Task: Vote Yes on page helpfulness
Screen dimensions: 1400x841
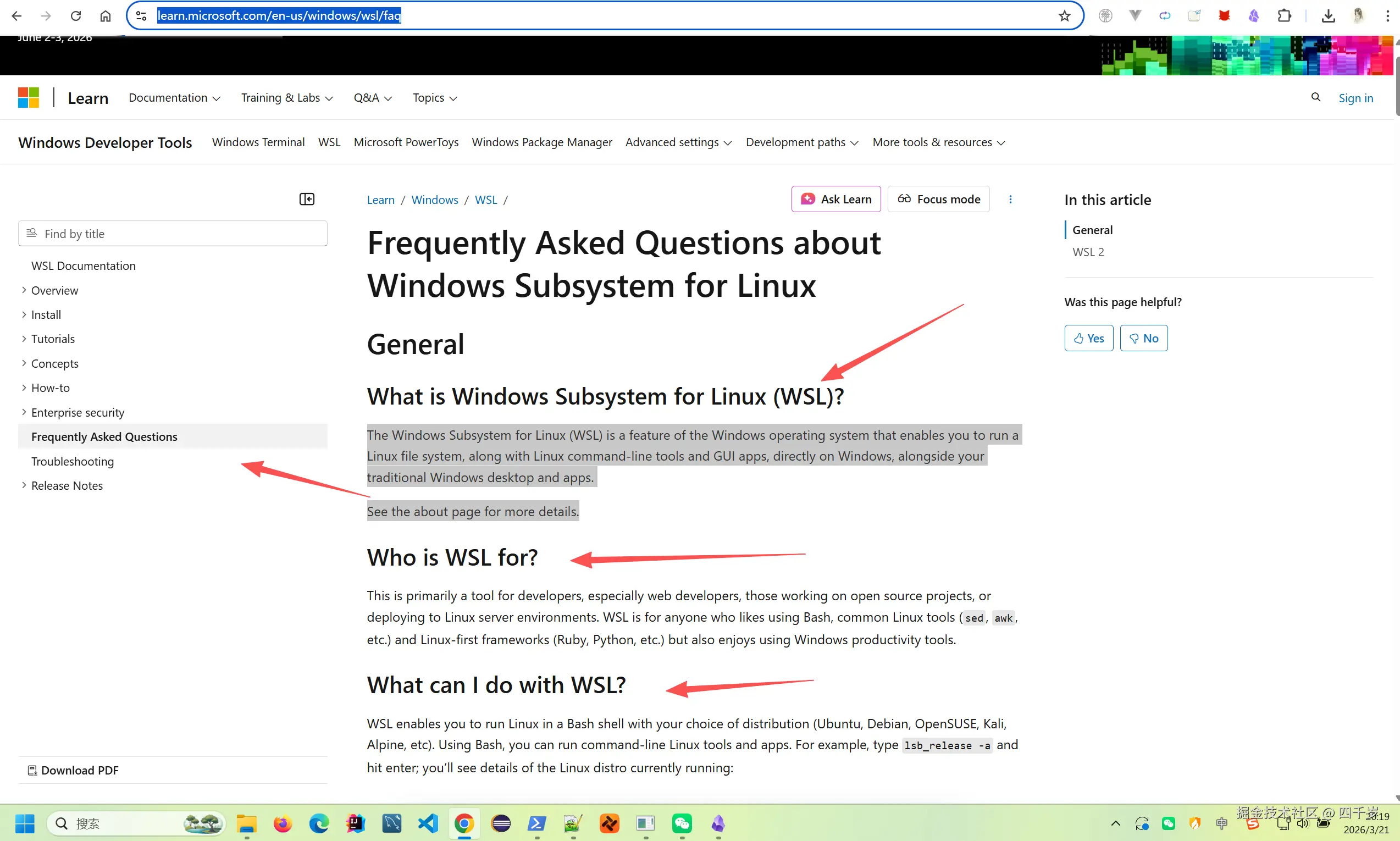Action: [1088, 339]
